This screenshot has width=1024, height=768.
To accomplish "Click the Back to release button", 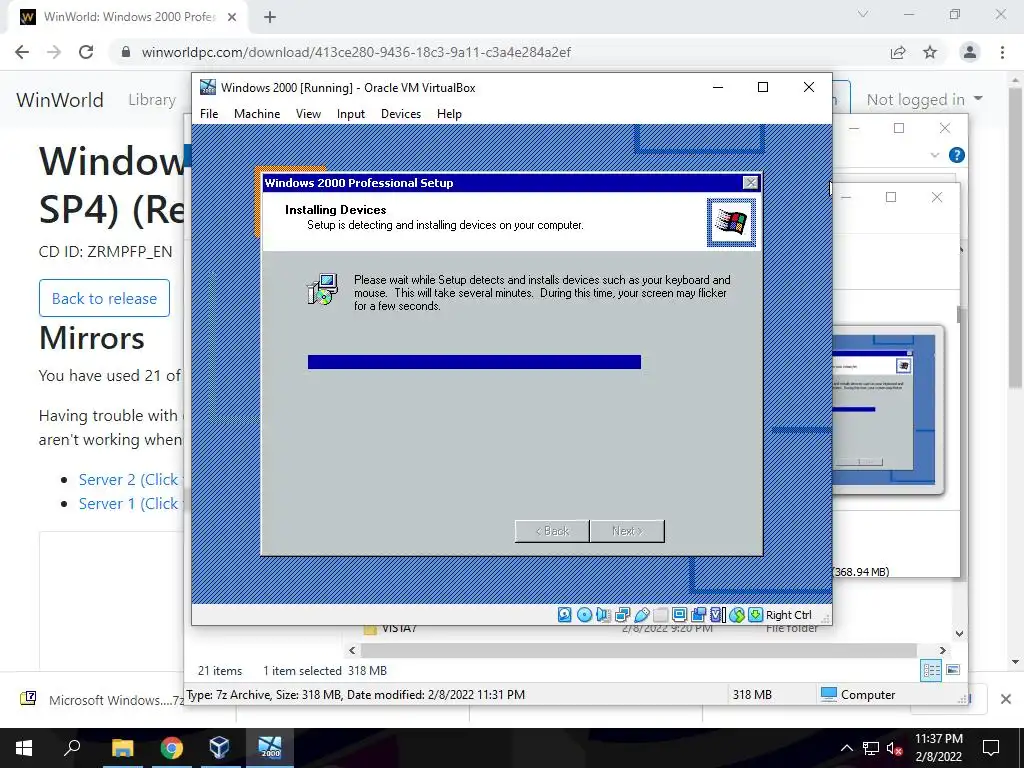I will [104, 298].
